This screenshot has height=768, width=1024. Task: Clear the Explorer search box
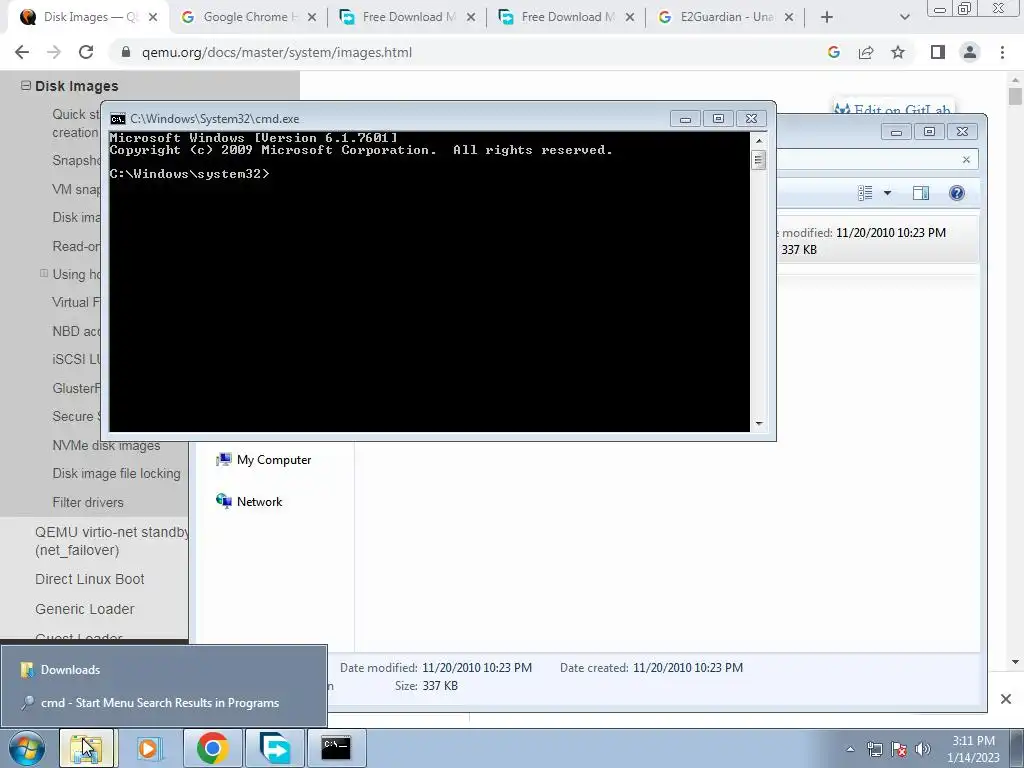point(967,159)
